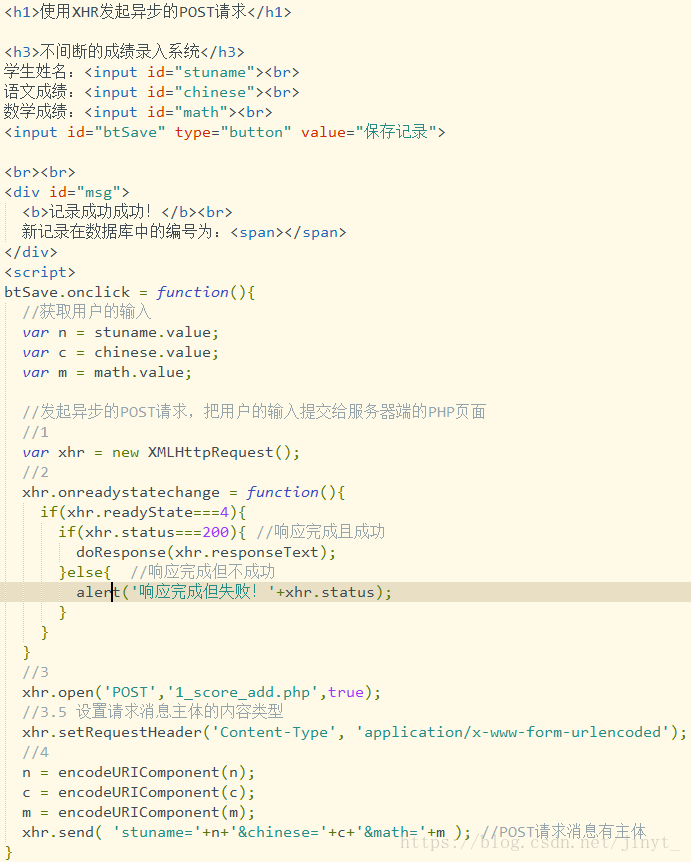Click the h3 line '不间断的成绩录入系统'
This screenshot has width=691, height=862.
124,52
